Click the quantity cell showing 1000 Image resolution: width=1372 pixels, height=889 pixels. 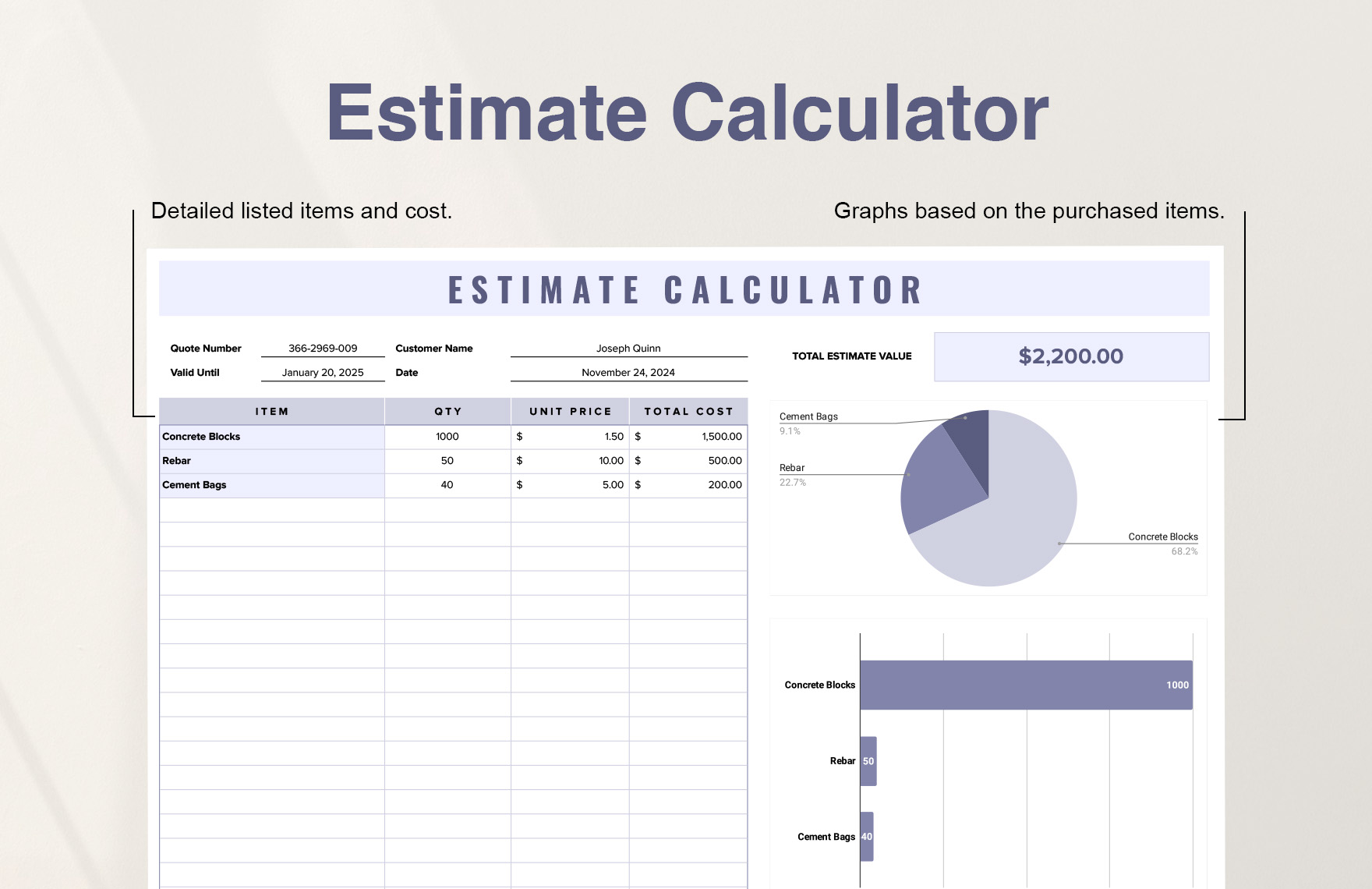447,437
